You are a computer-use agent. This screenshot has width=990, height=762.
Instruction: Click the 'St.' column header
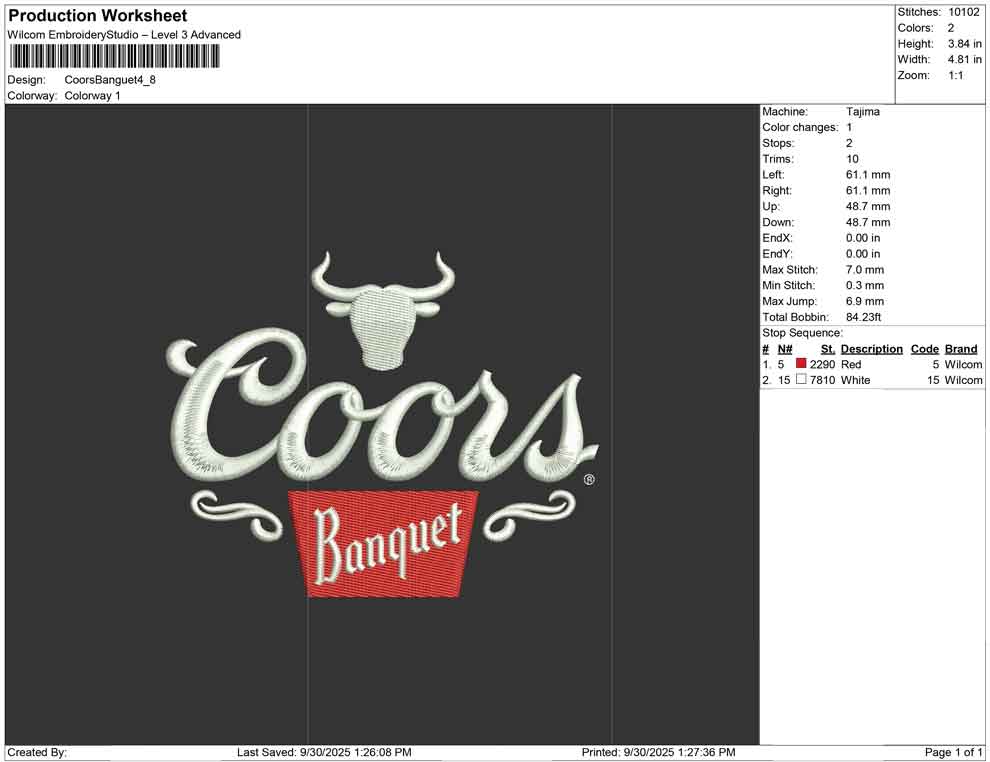(827, 348)
